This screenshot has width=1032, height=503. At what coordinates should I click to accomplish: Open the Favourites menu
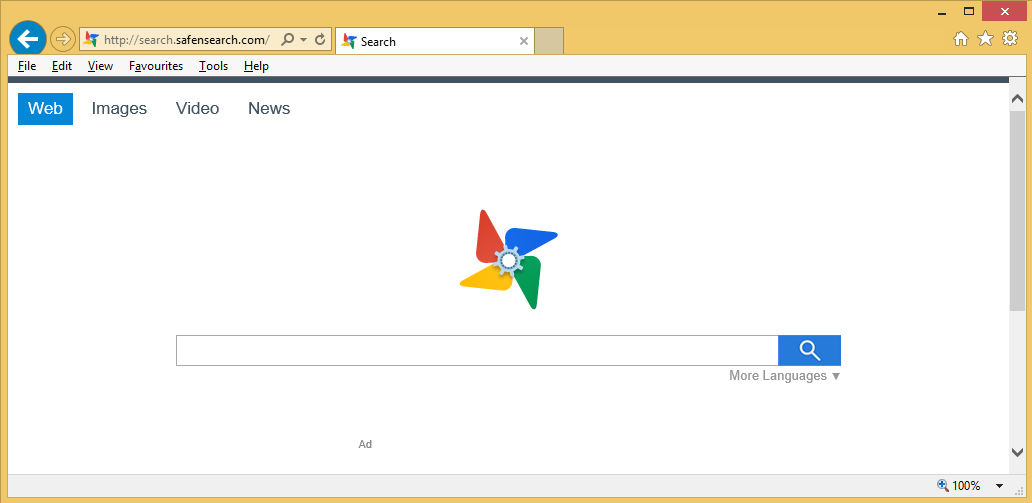pos(156,66)
